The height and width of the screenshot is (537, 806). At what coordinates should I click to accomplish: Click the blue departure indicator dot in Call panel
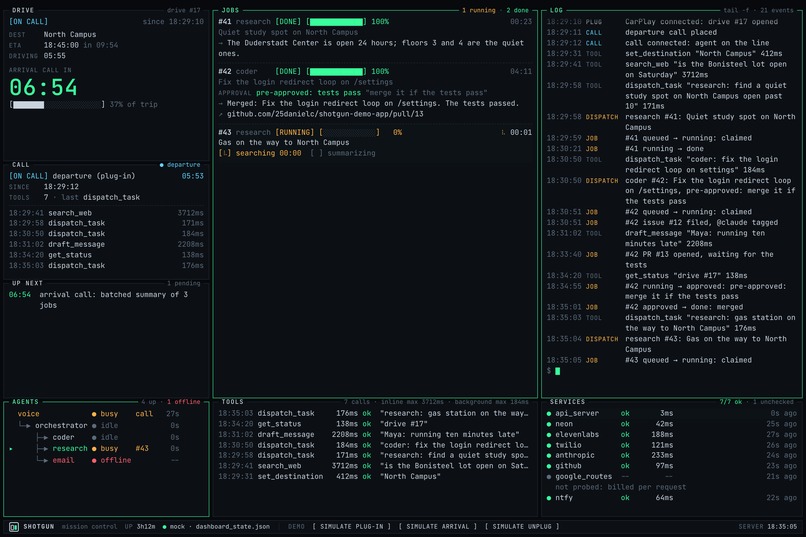[161, 165]
